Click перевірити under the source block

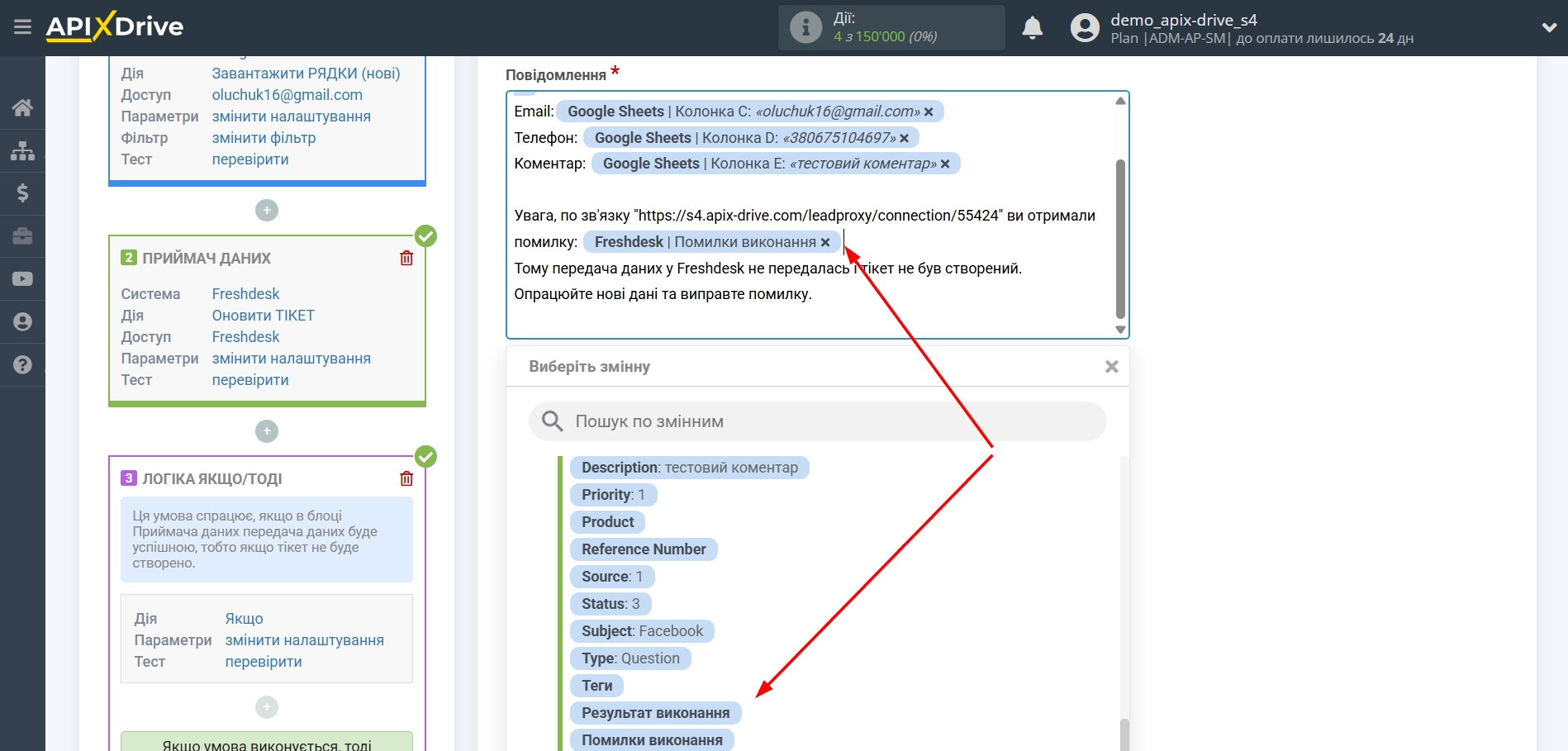pos(250,159)
